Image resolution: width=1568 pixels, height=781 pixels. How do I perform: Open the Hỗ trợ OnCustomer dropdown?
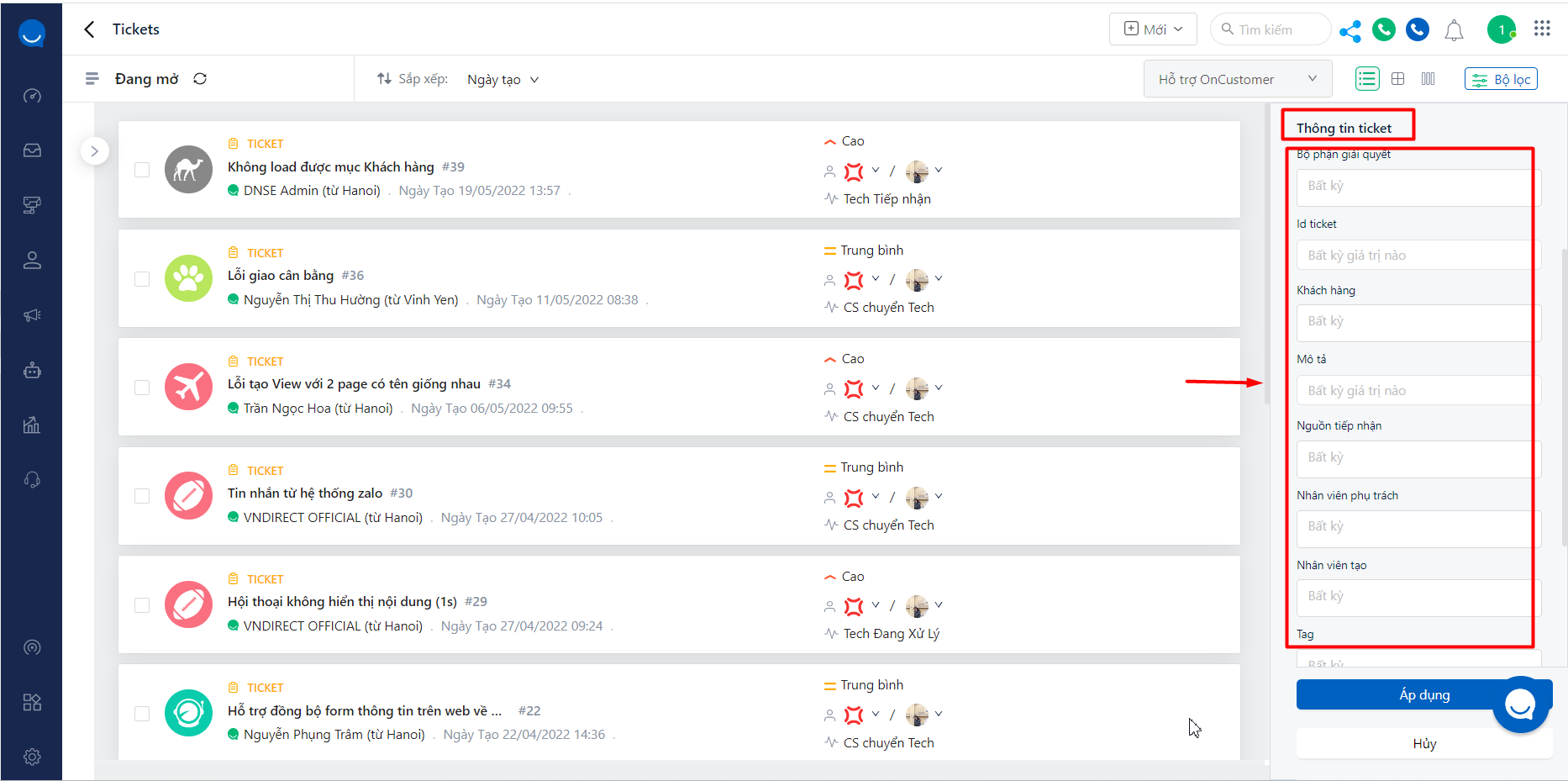(x=1237, y=79)
